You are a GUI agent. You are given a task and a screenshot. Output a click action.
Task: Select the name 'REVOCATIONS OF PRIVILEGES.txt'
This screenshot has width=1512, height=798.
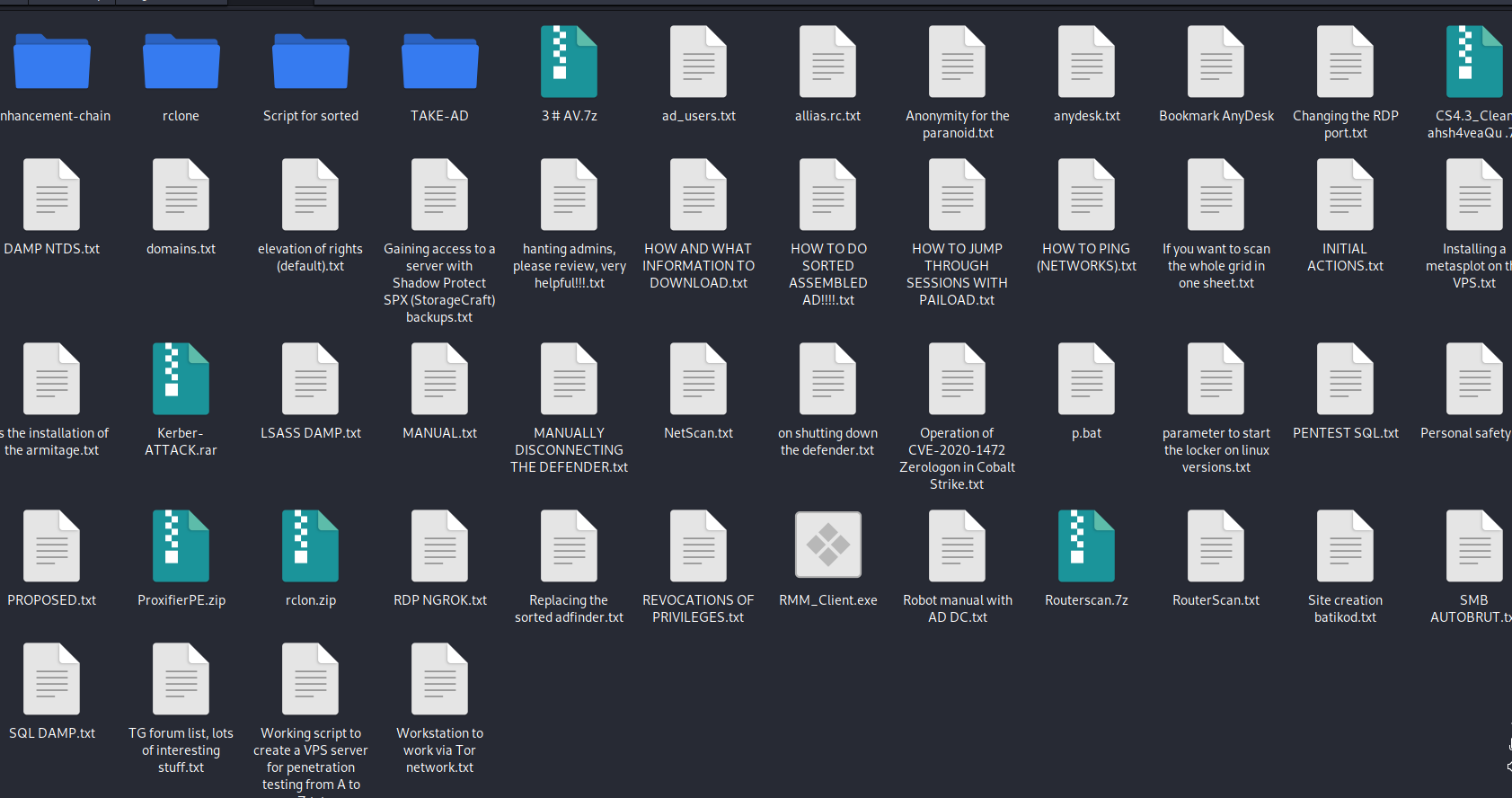(x=699, y=609)
